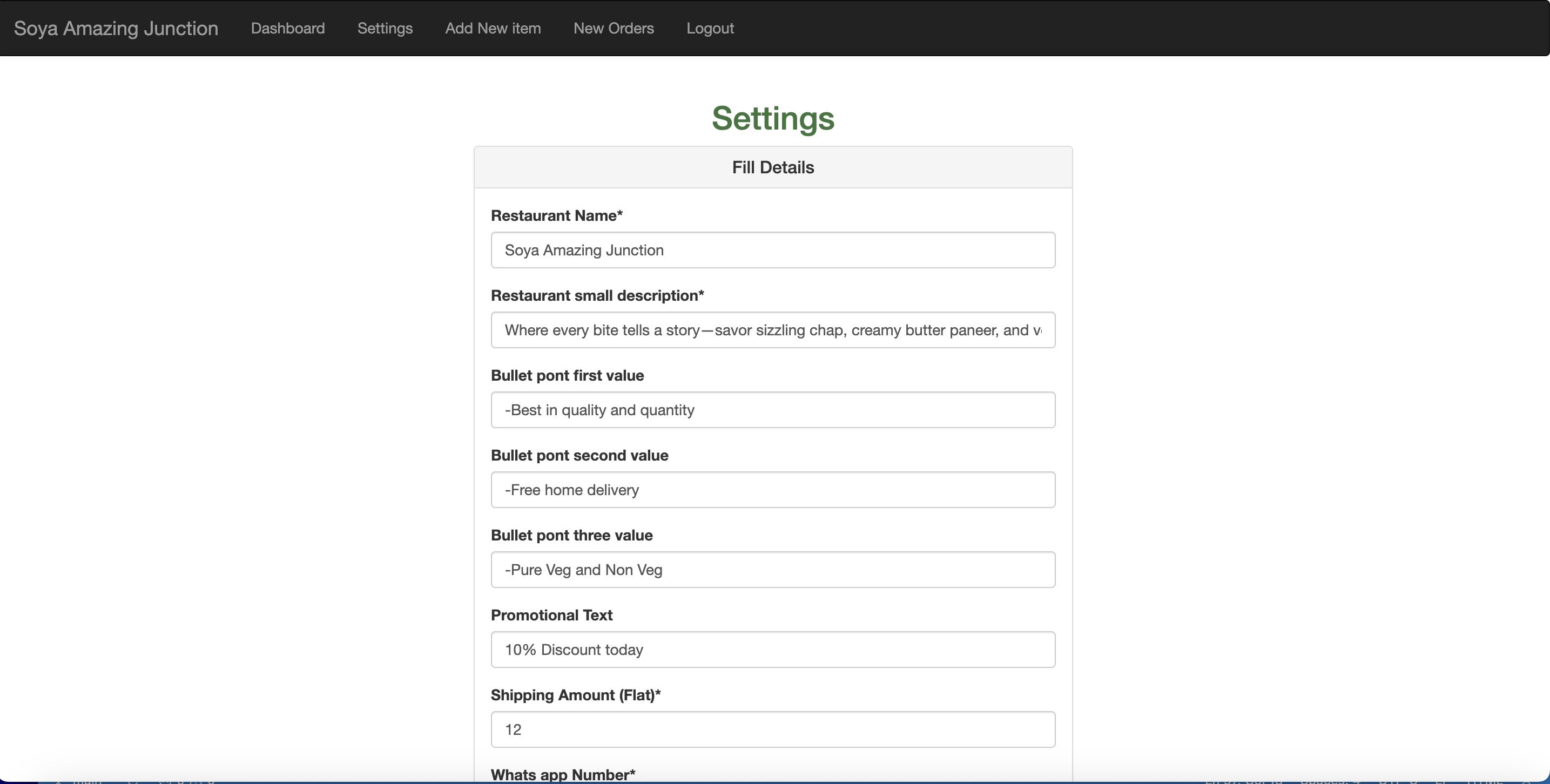Screen dimensions: 1550x784
Task: Click the 'Restaurant Name*' label
Action: pyautogui.click(x=557, y=215)
